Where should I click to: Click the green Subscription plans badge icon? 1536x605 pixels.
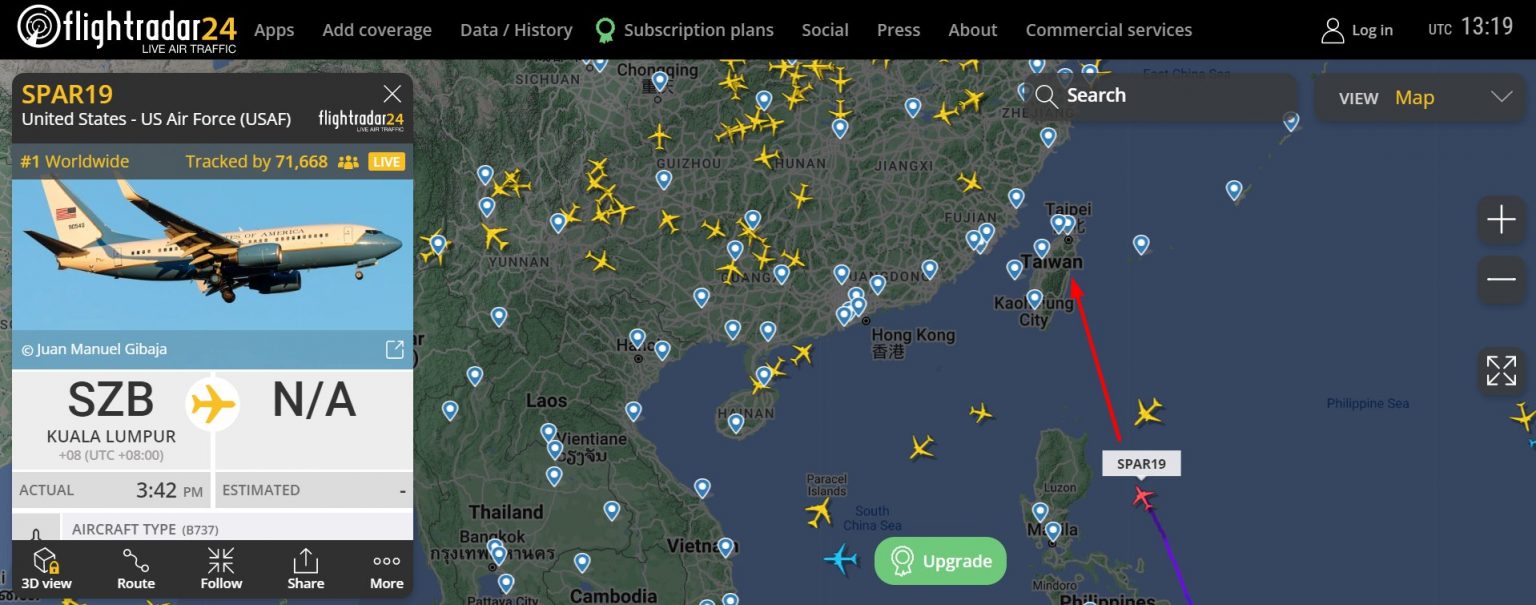(605, 31)
